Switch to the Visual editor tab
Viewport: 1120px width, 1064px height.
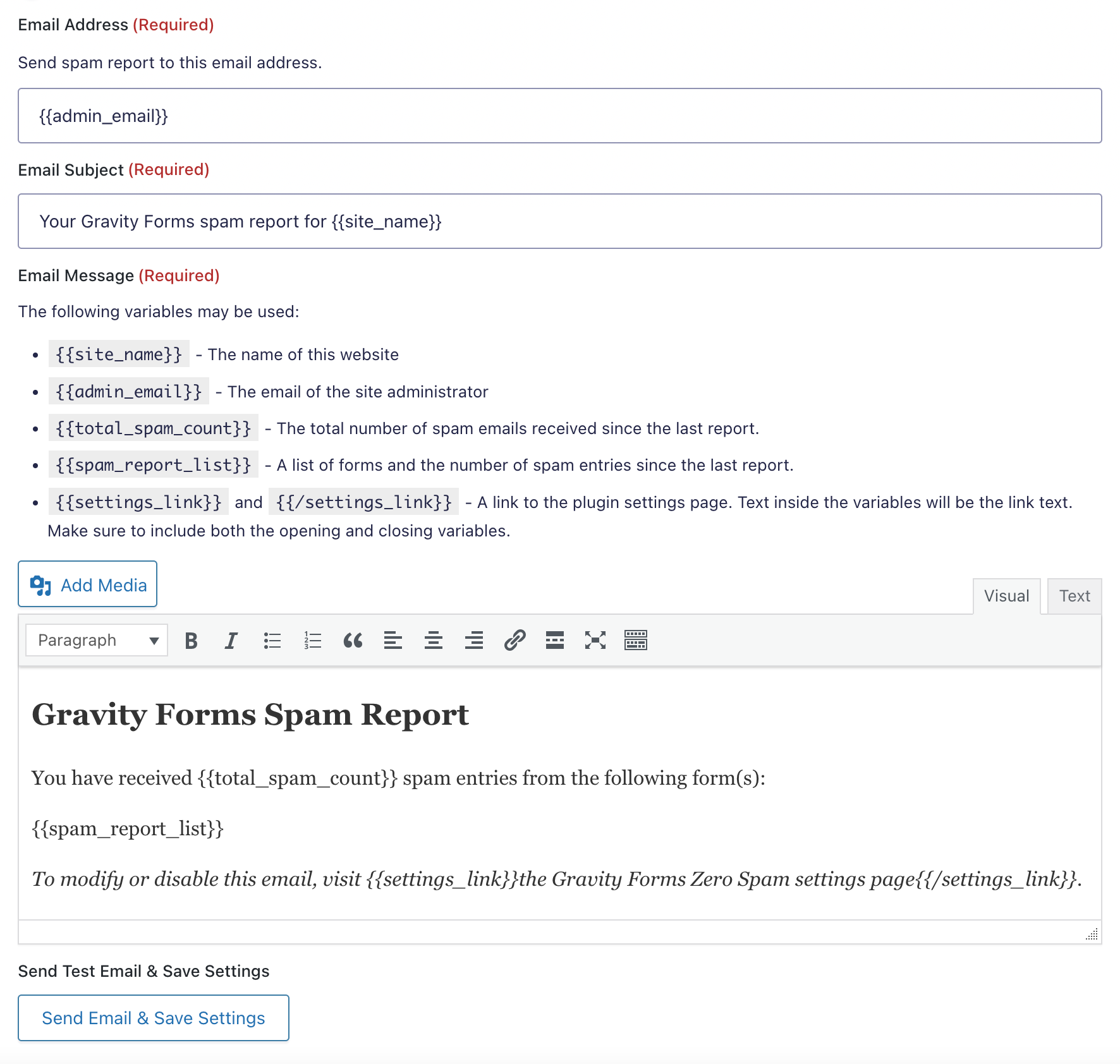[x=1006, y=596]
